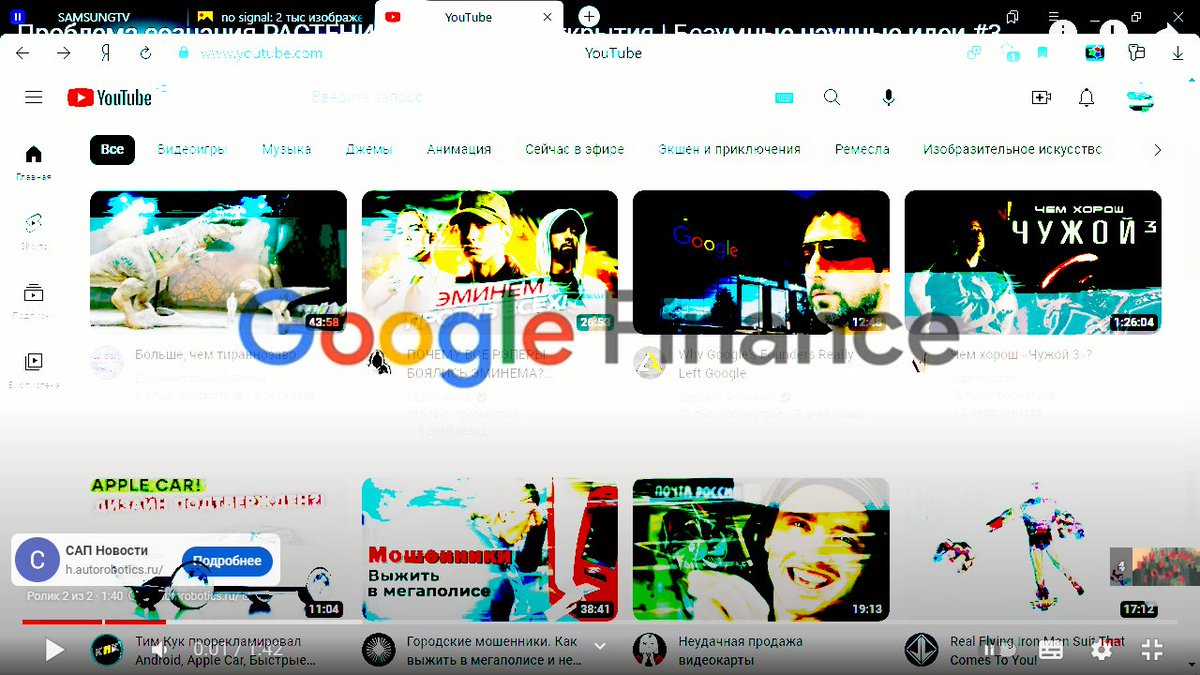Open the h.autorobotics.ru/ ad link
The image size is (1200, 675).
click(x=114, y=569)
